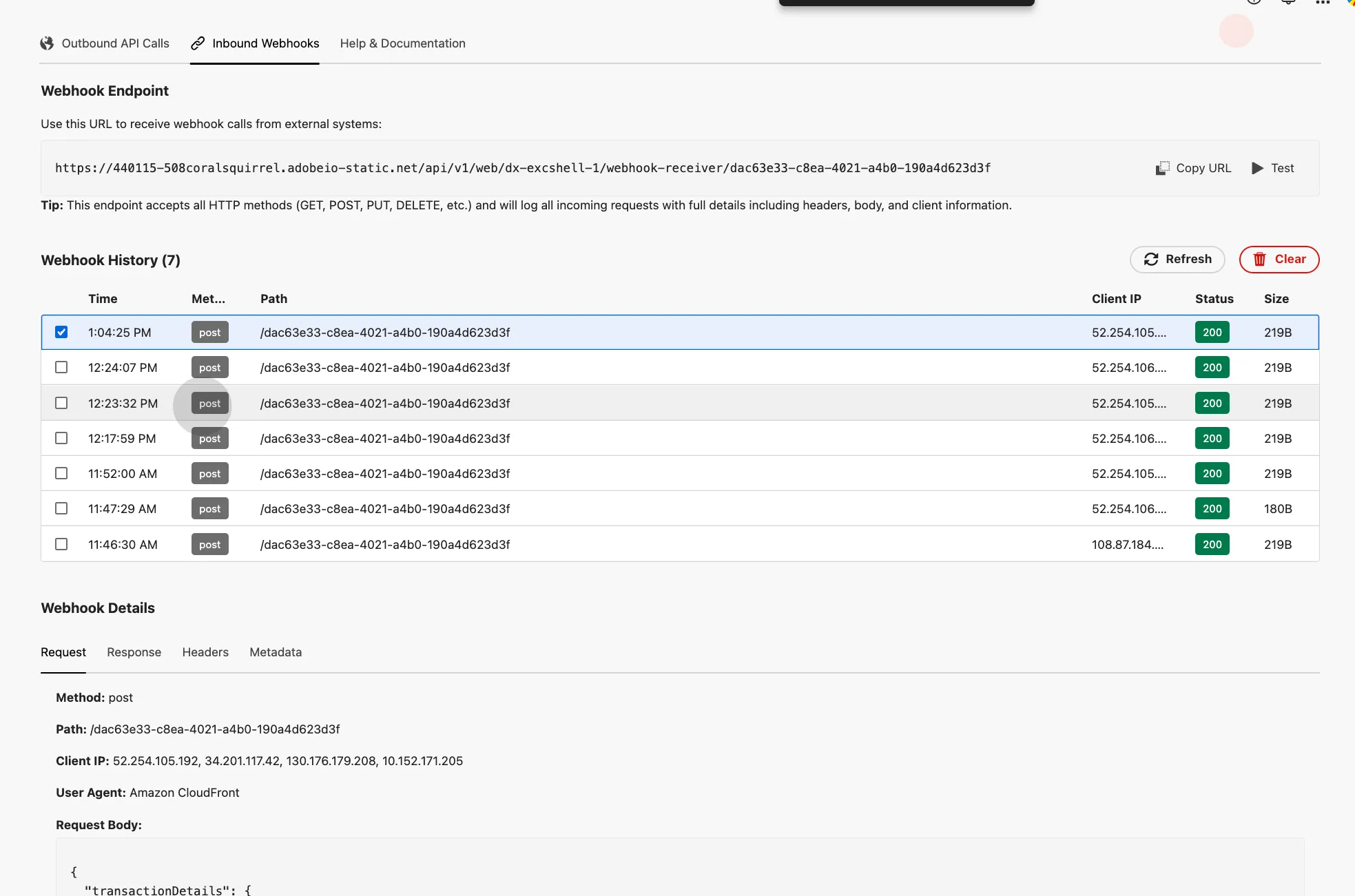The width and height of the screenshot is (1355, 896).
Task: Click the link icon beside Inbound Webhooks
Action: pyautogui.click(x=198, y=43)
